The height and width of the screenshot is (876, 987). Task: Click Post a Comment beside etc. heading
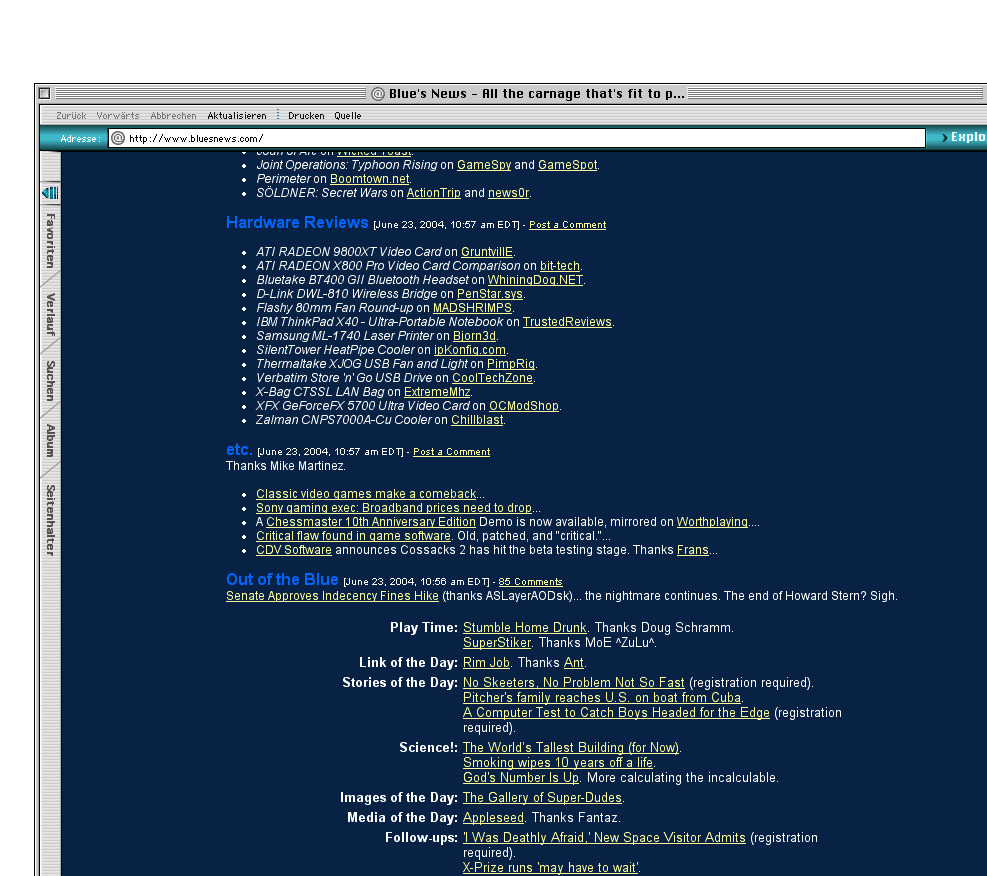[x=451, y=452]
